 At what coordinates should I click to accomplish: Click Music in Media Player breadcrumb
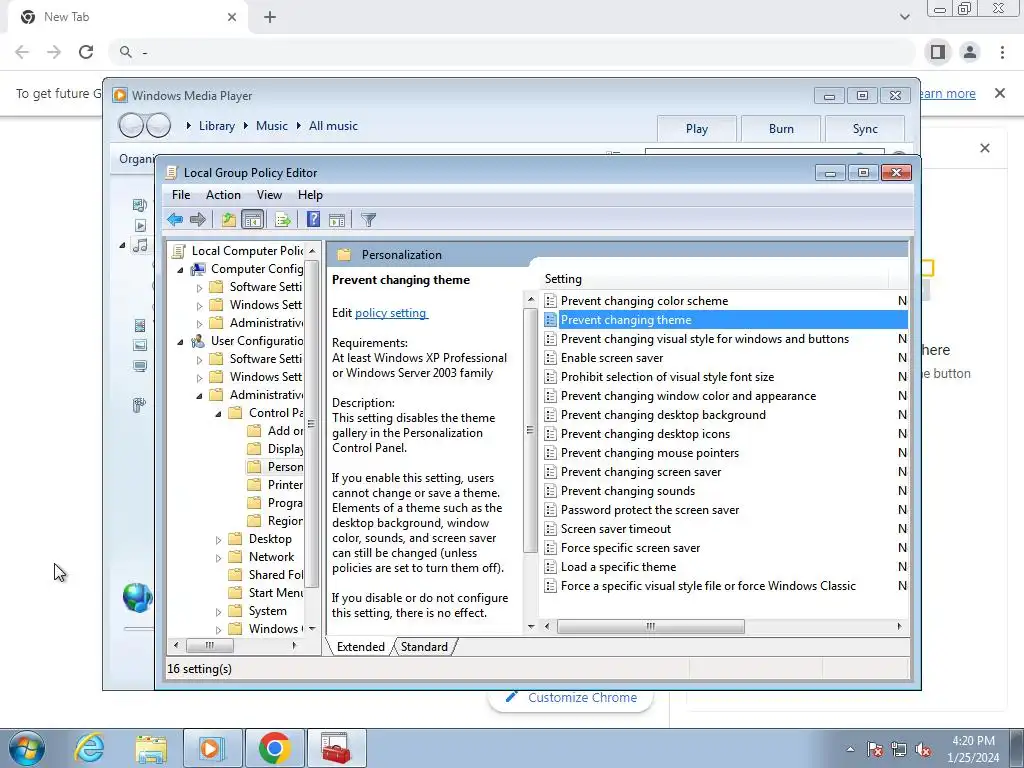(x=272, y=126)
